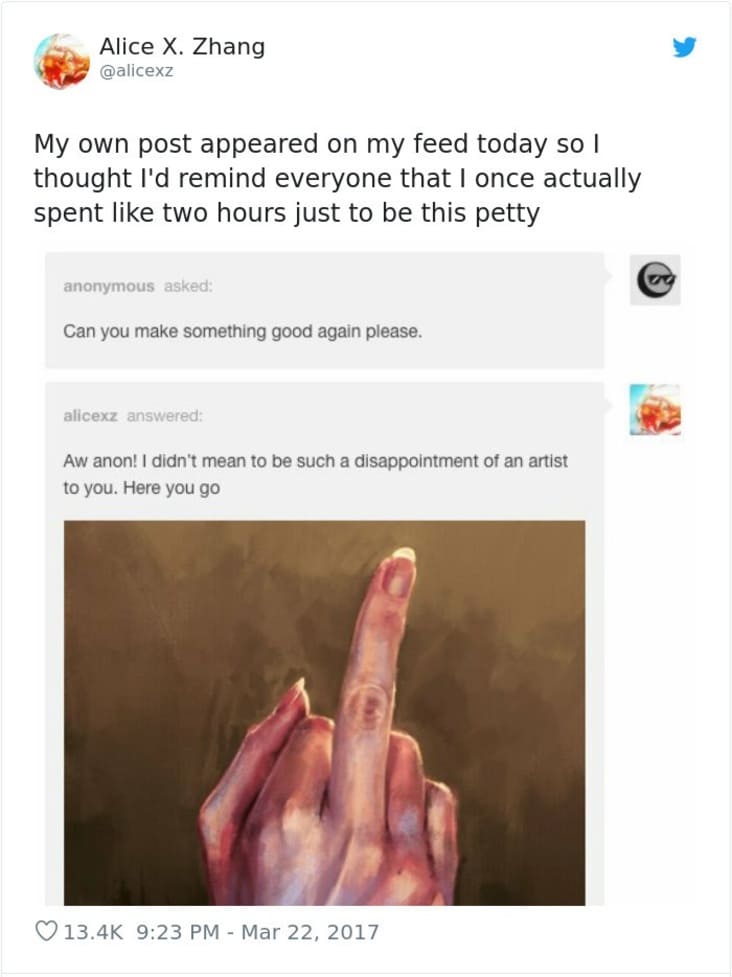Image resolution: width=732 pixels, height=977 pixels.
Task: Open Alice X. Zhang's round profile avatar
Action: click(x=62, y=61)
